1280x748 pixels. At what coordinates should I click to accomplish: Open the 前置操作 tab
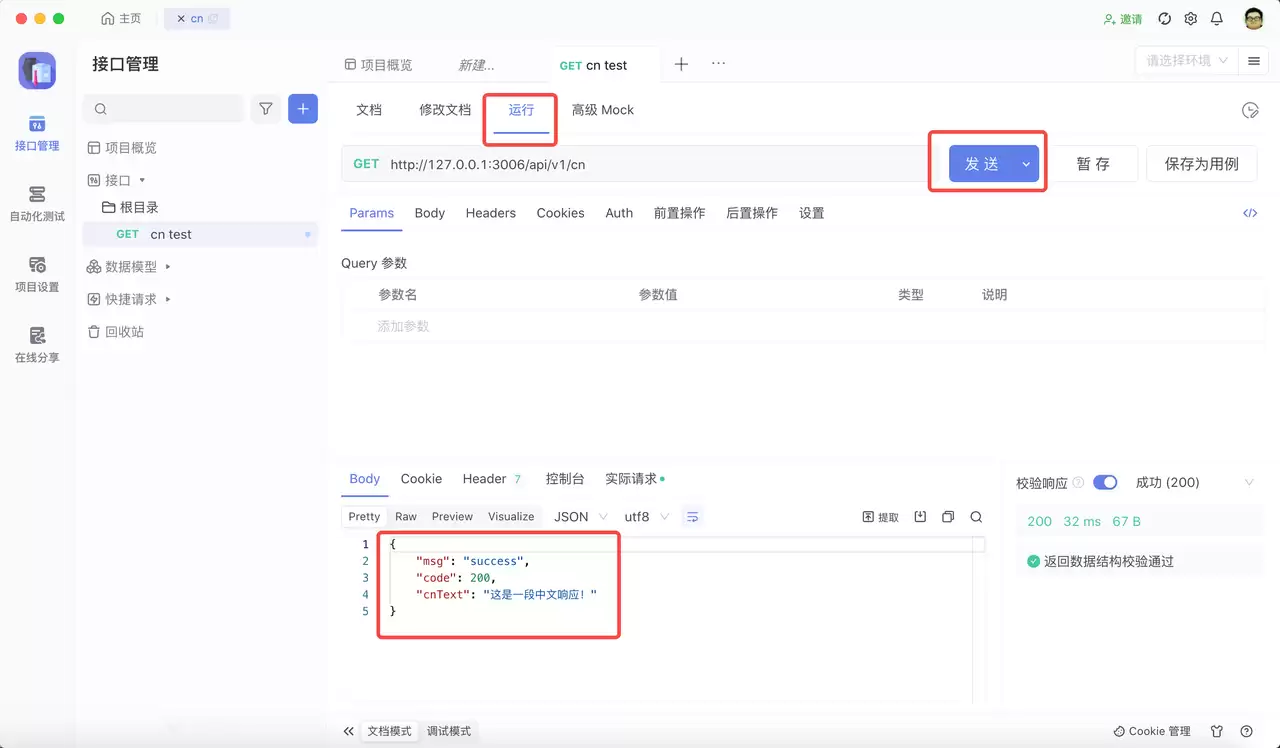(x=679, y=213)
